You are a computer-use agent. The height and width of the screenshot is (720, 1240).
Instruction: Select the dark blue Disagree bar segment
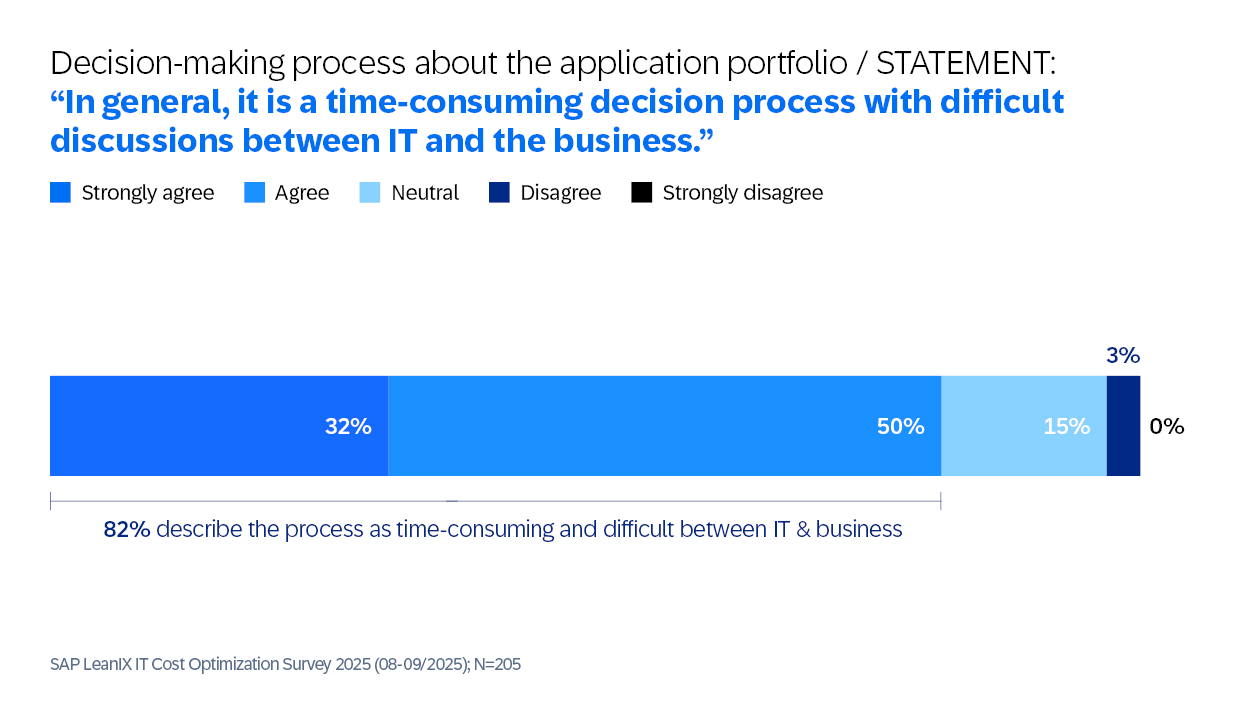click(x=1123, y=426)
